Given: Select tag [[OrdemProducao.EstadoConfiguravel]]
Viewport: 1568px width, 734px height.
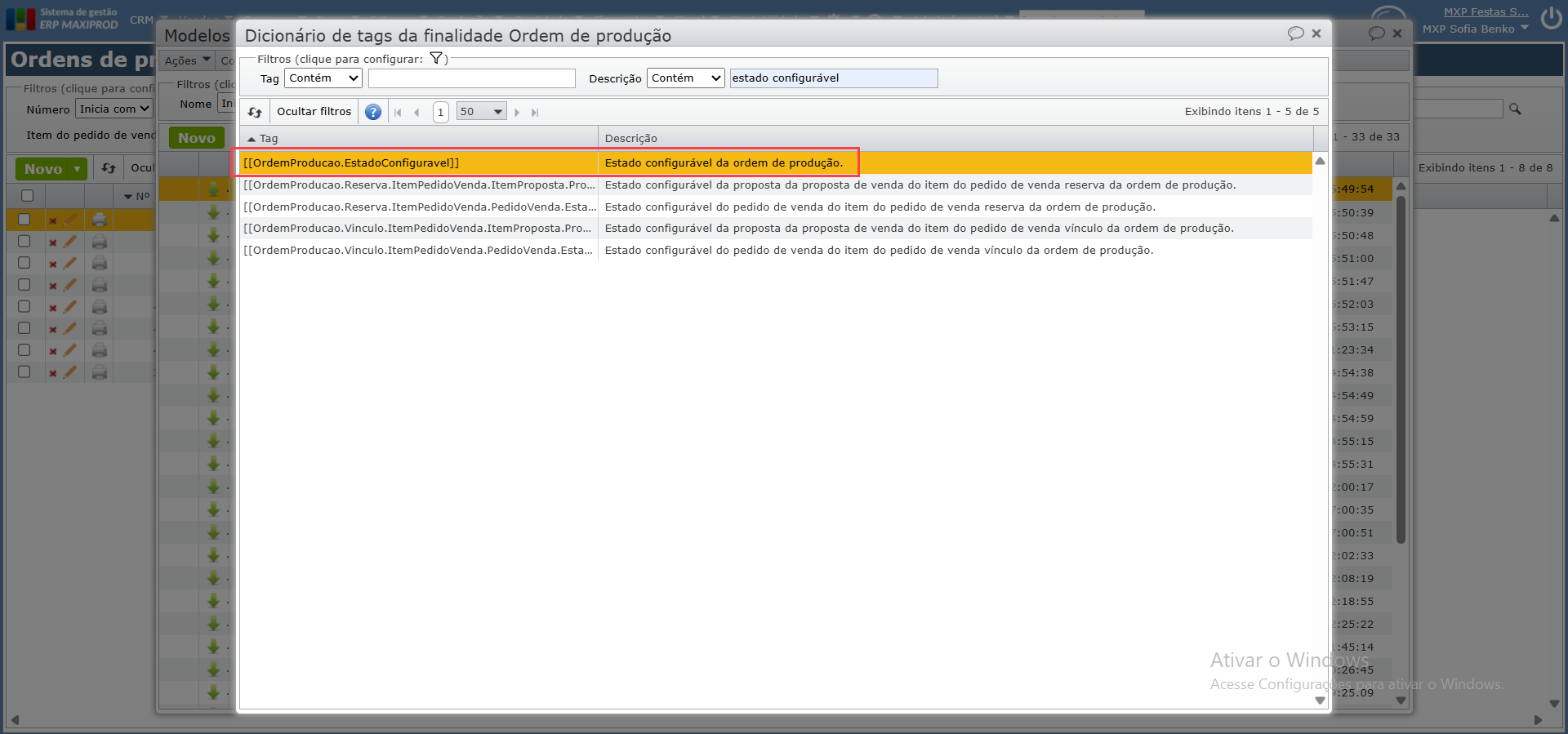Looking at the screenshot, I should pyautogui.click(x=351, y=162).
